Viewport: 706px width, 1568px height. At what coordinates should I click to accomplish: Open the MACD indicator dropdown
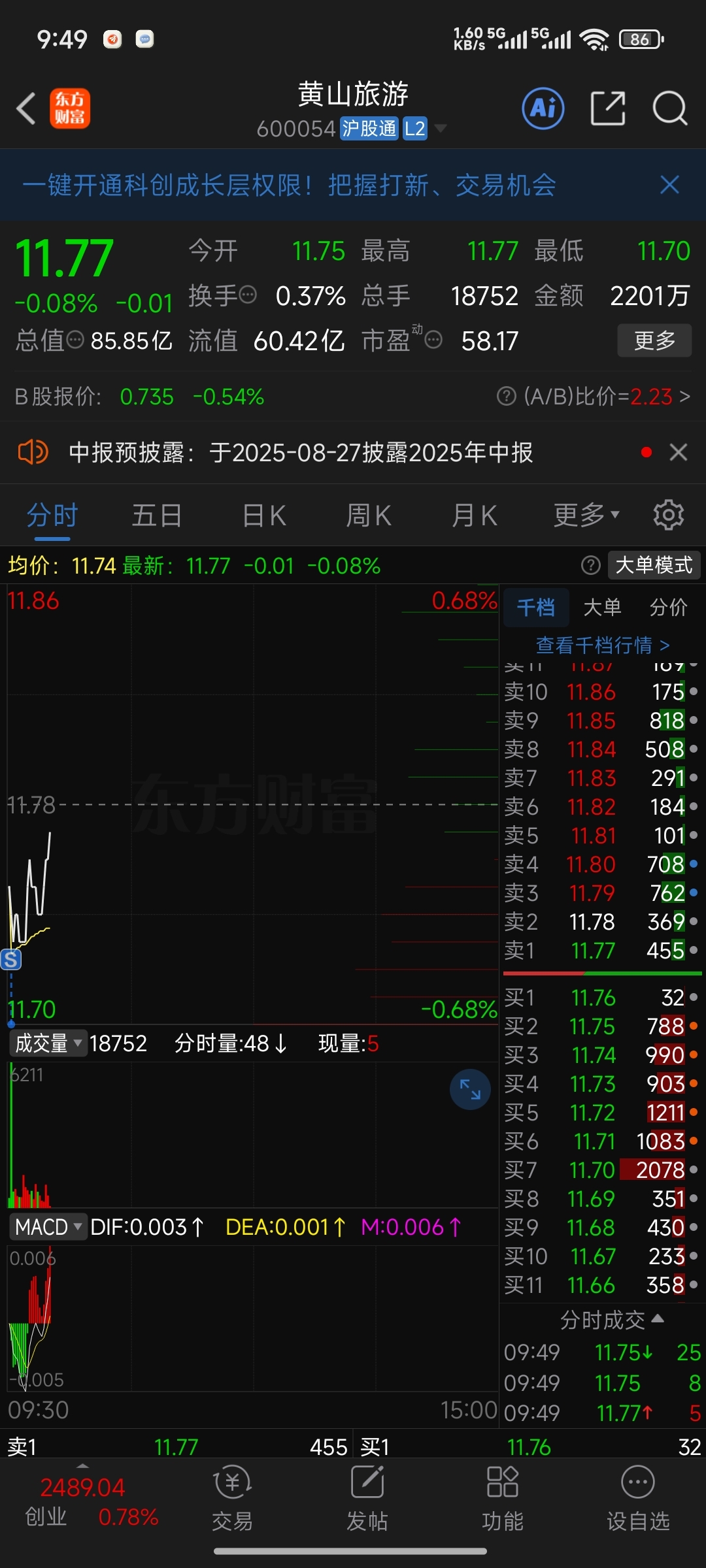[x=48, y=1227]
